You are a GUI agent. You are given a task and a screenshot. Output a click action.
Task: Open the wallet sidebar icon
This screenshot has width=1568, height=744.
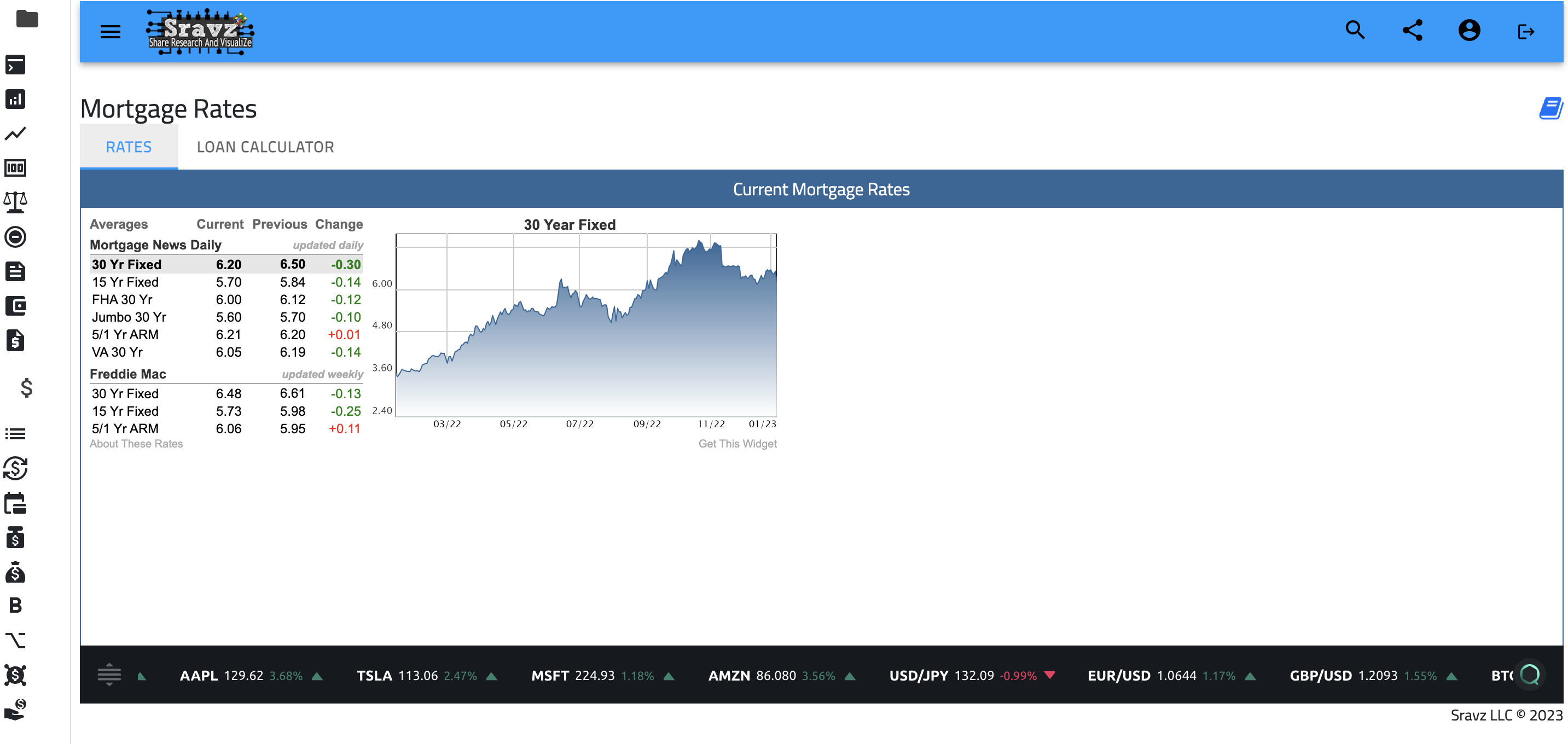(15, 306)
